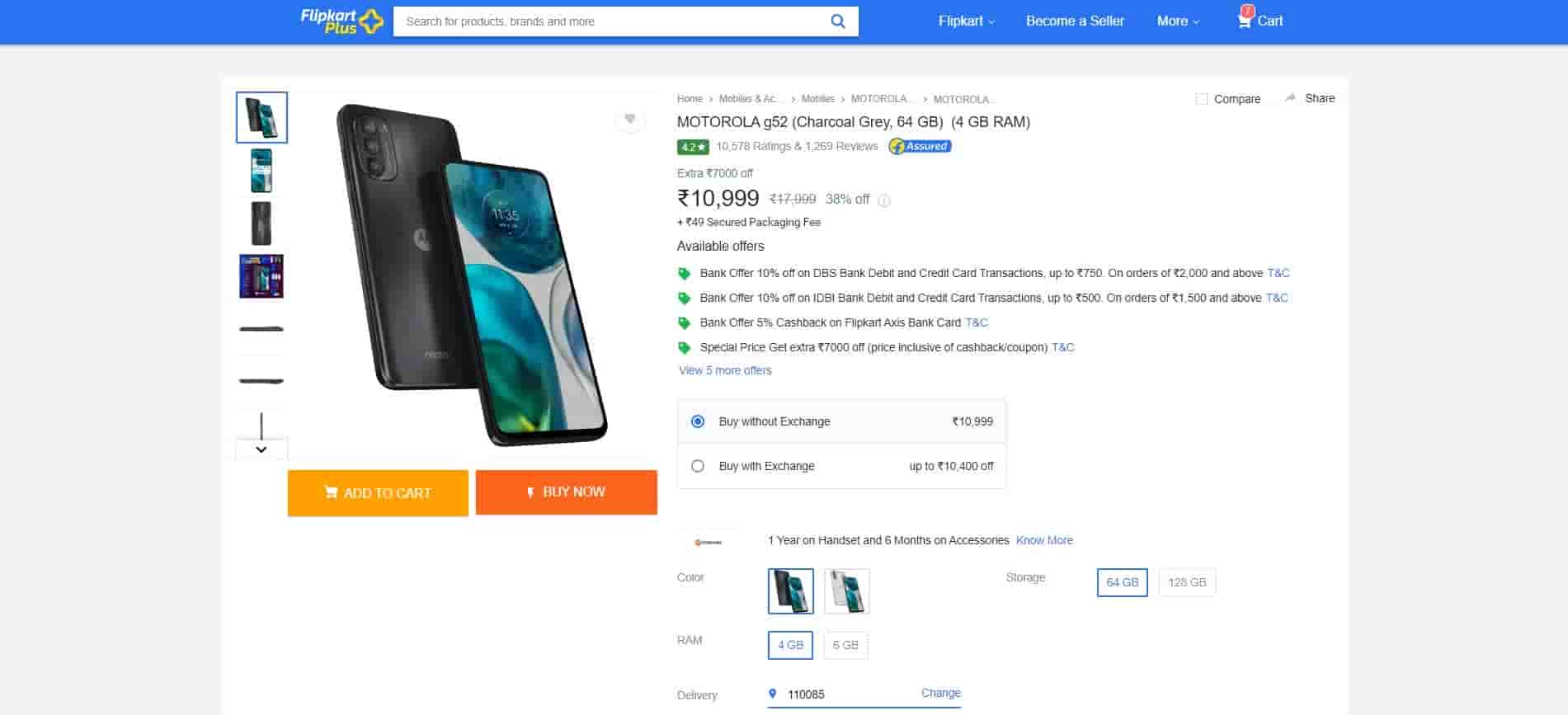The width and height of the screenshot is (1568, 715).
Task: Click the Share arrow icon
Action: (x=1290, y=98)
